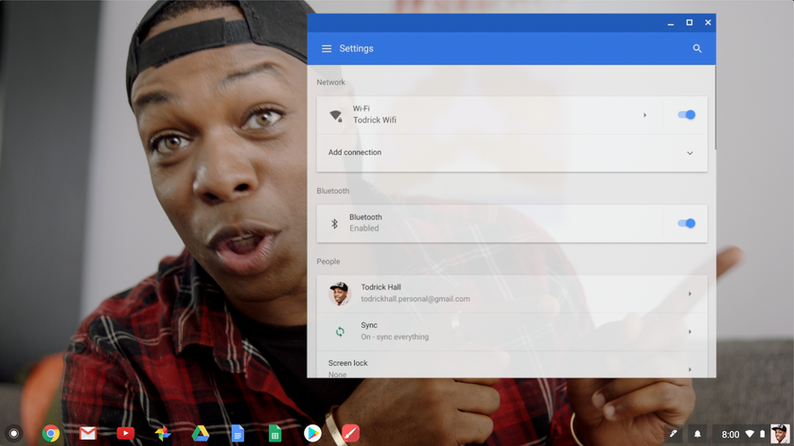Open Gmail from the shelf
Image resolution: width=794 pixels, height=446 pixels.
point(88,433)
